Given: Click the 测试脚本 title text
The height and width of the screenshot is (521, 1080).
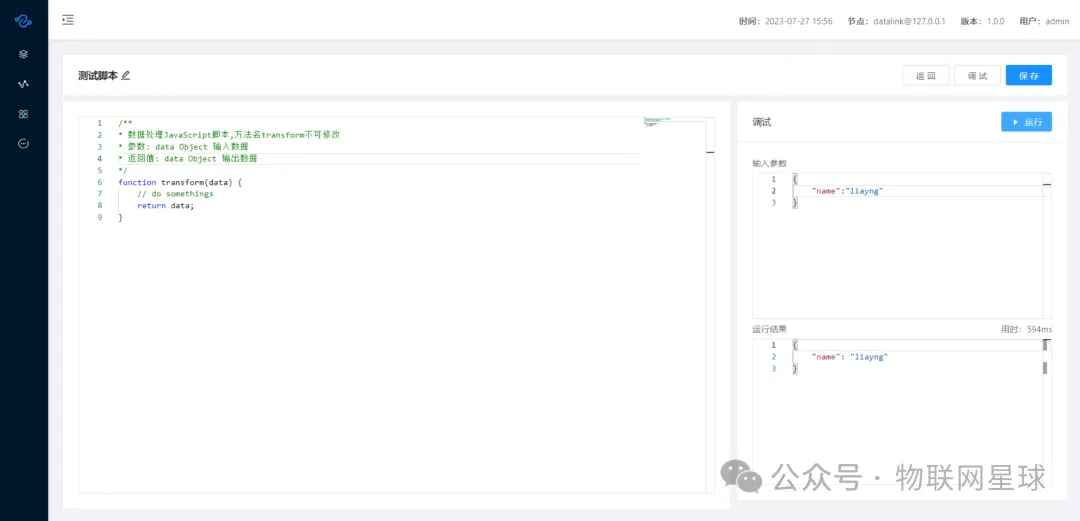Looking at the screenshot, I should click(98, 76).
